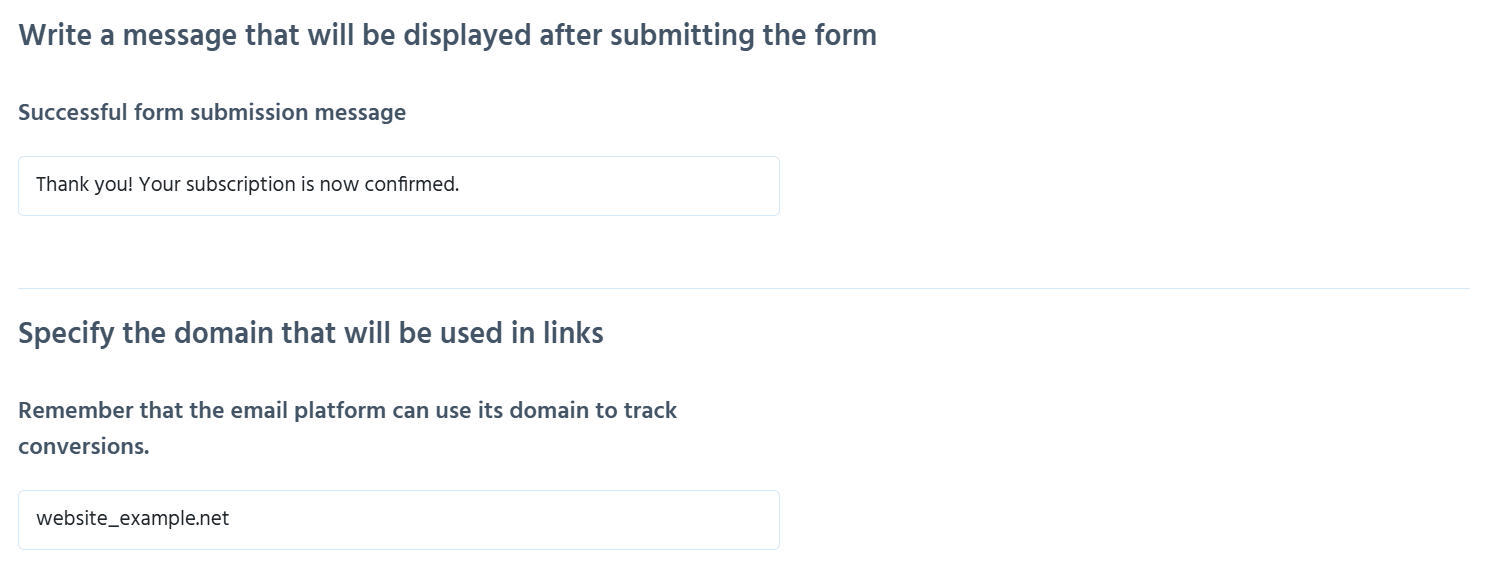
Task: Click the word "conversions." in the note
Action: click(84, 447)
